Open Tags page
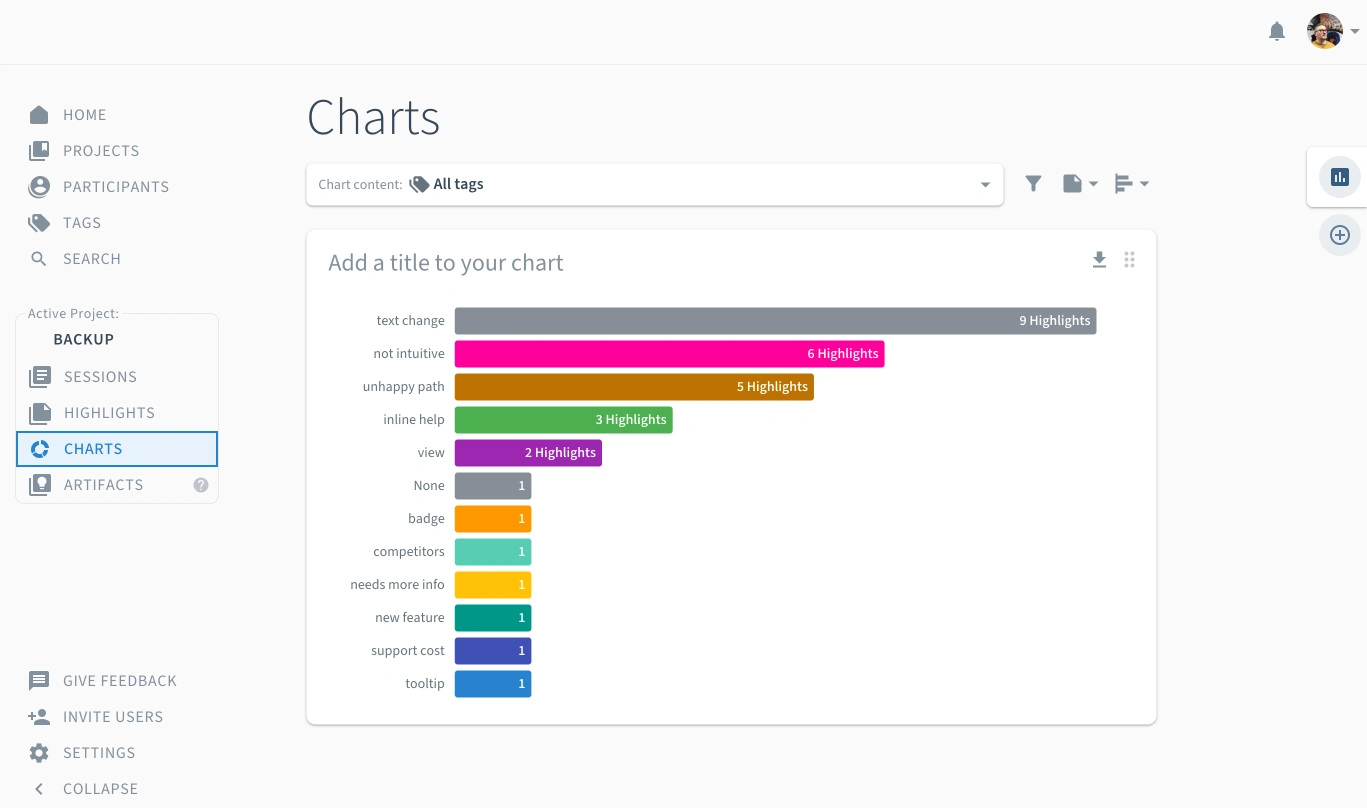The height and width of the screenshot is (808, 1367). point(65,223)
